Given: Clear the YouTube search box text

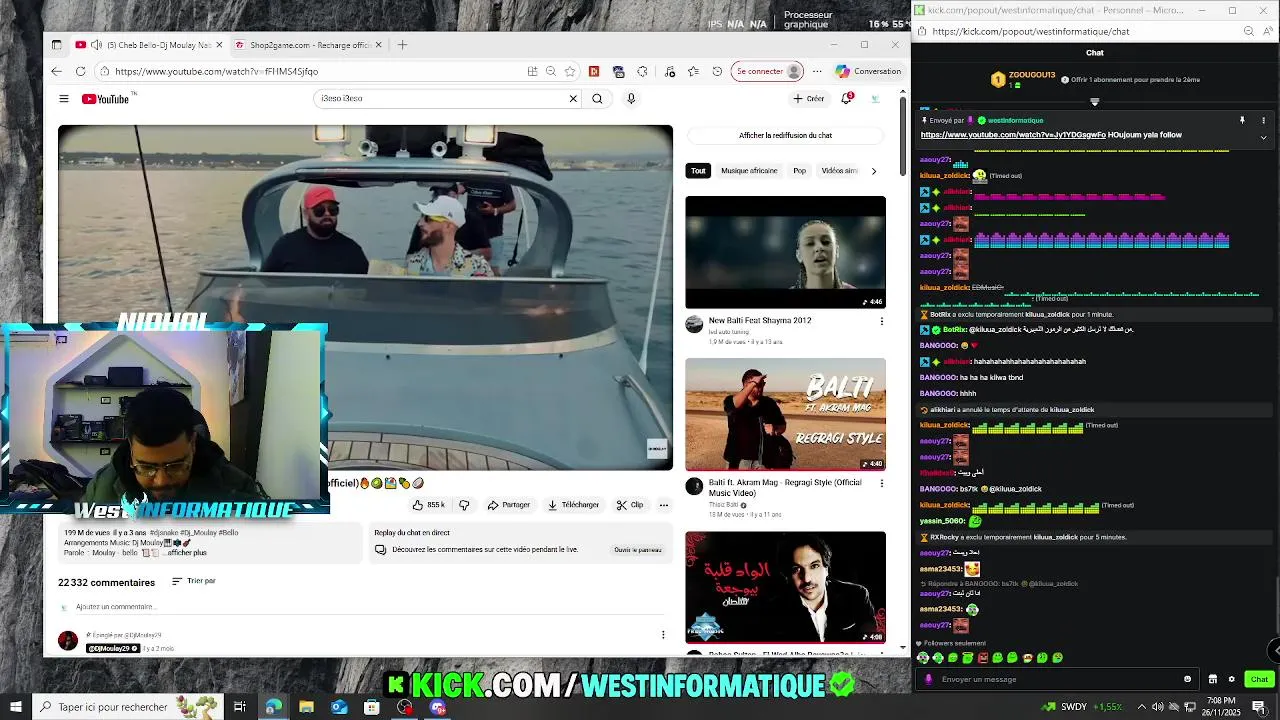Looking at the screenshot, I should 573,99.
